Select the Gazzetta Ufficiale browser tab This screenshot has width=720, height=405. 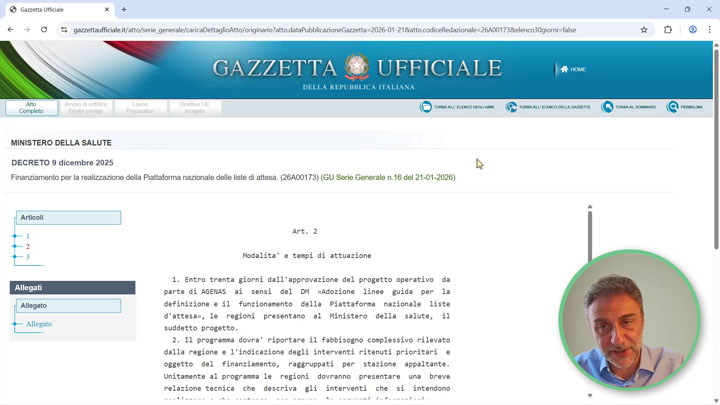(60, 9)
